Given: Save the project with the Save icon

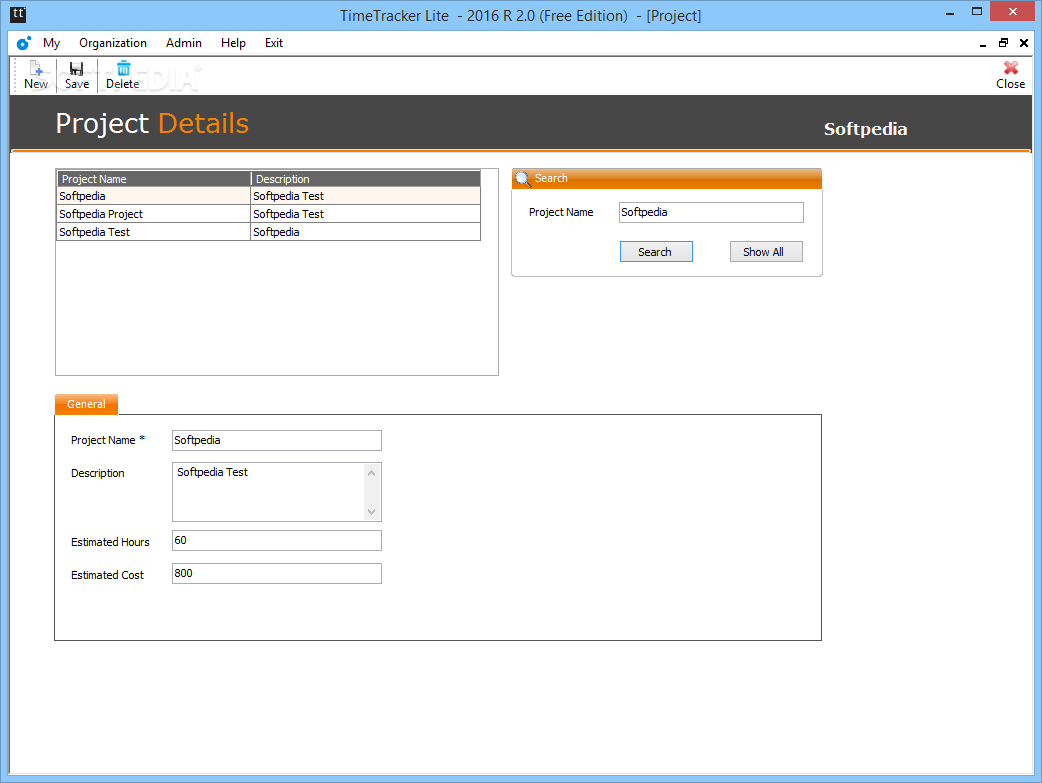Looking at the screenshot, I should click(x=76, y=75).
